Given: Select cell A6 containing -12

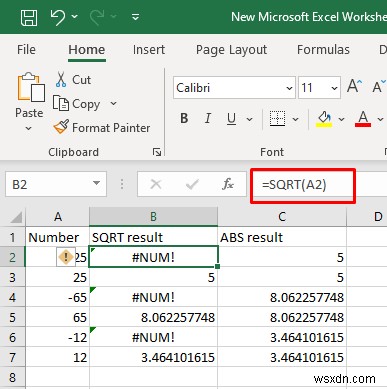Looking at the screenshot, I should click(57, 337).
